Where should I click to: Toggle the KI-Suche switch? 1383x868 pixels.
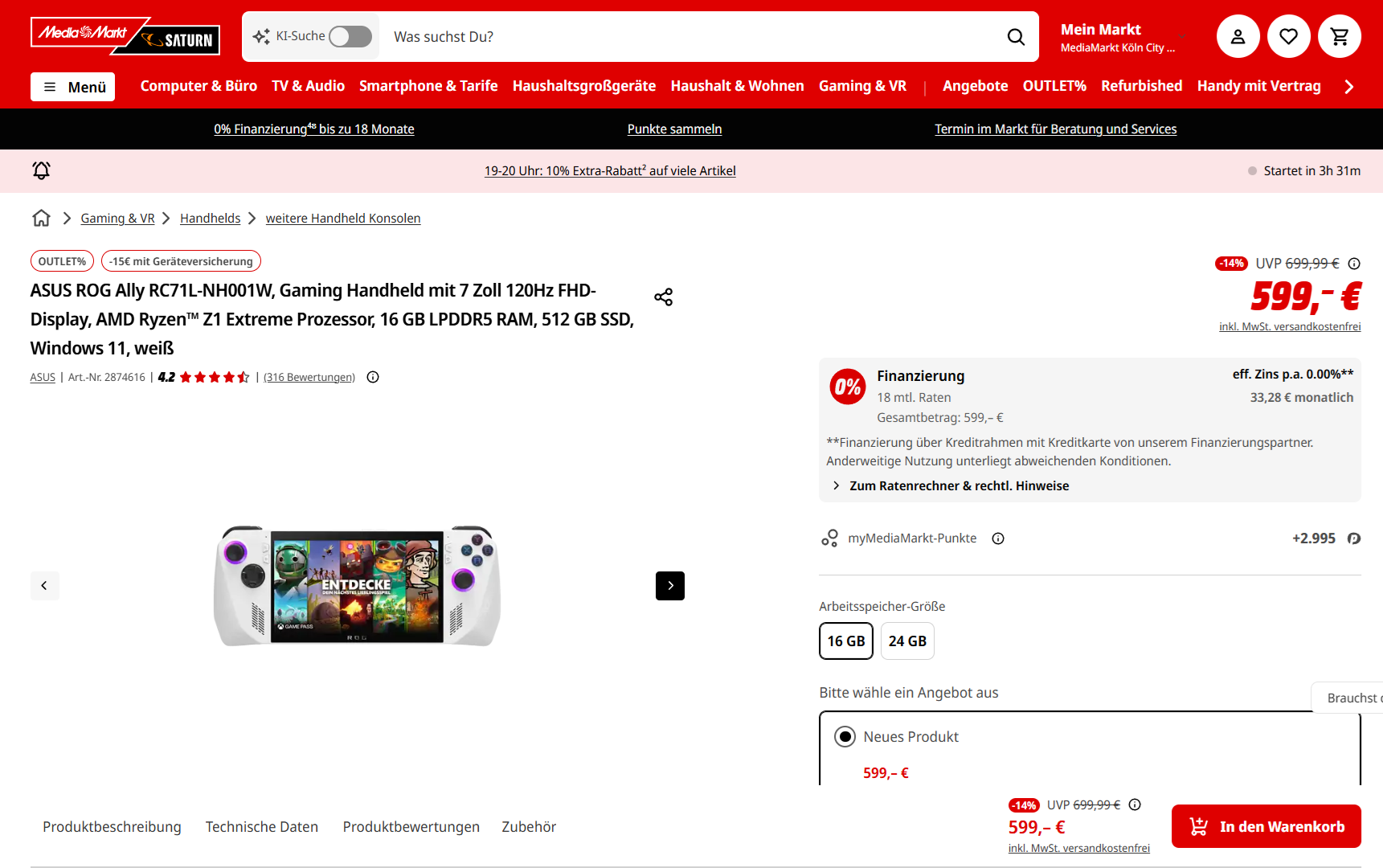[x=350, y=36]
